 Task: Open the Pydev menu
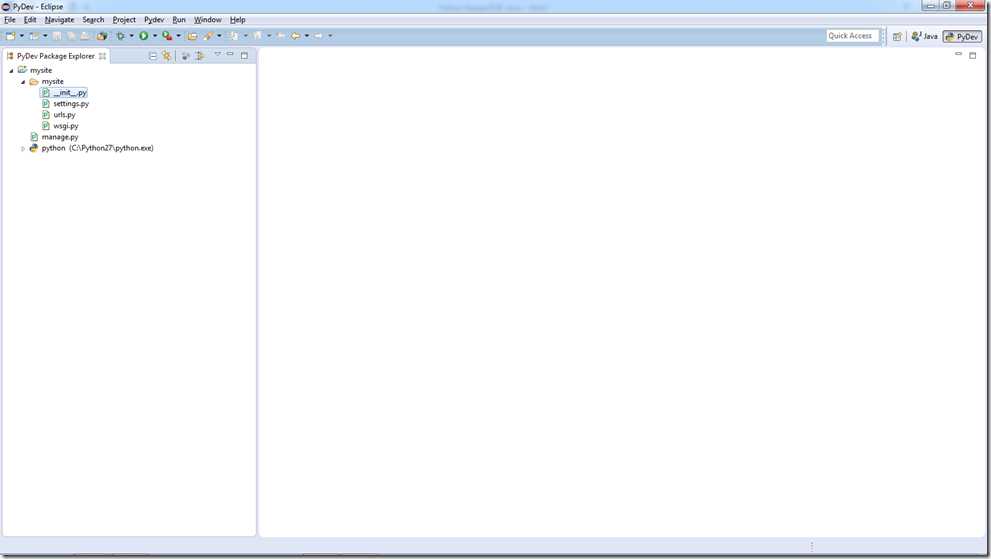154,20
